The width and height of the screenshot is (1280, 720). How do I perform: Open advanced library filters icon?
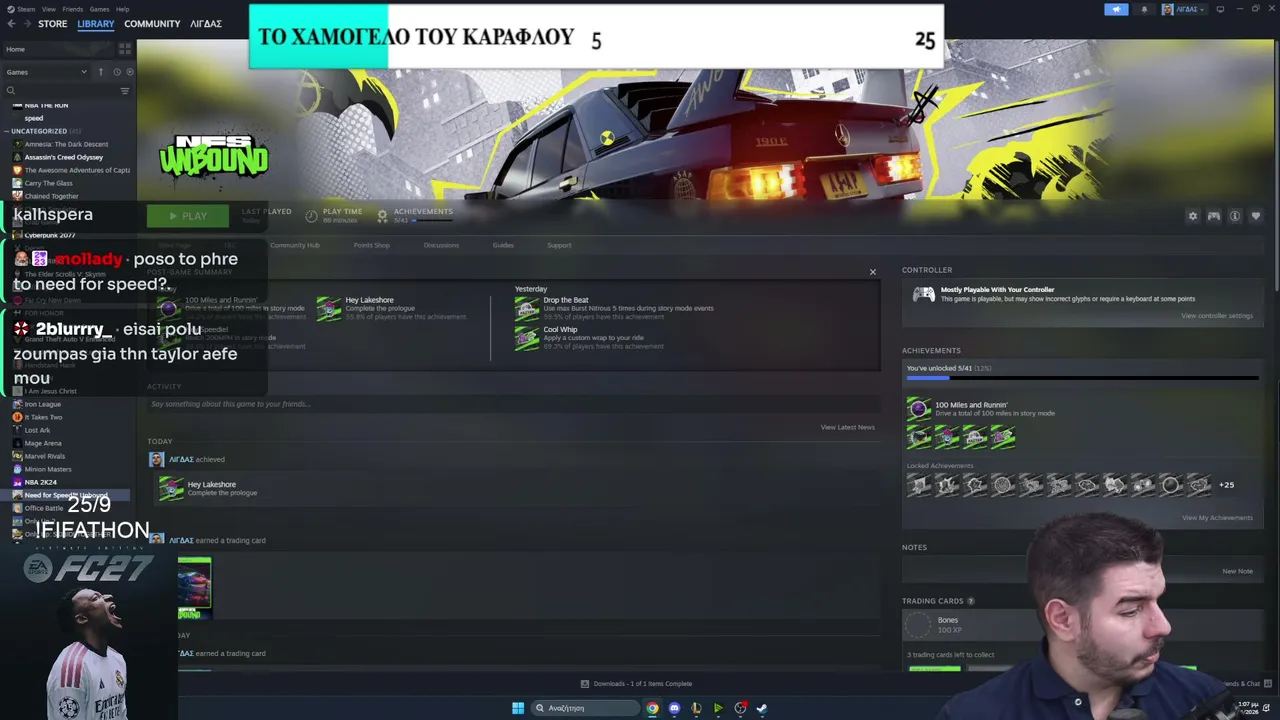125,91
